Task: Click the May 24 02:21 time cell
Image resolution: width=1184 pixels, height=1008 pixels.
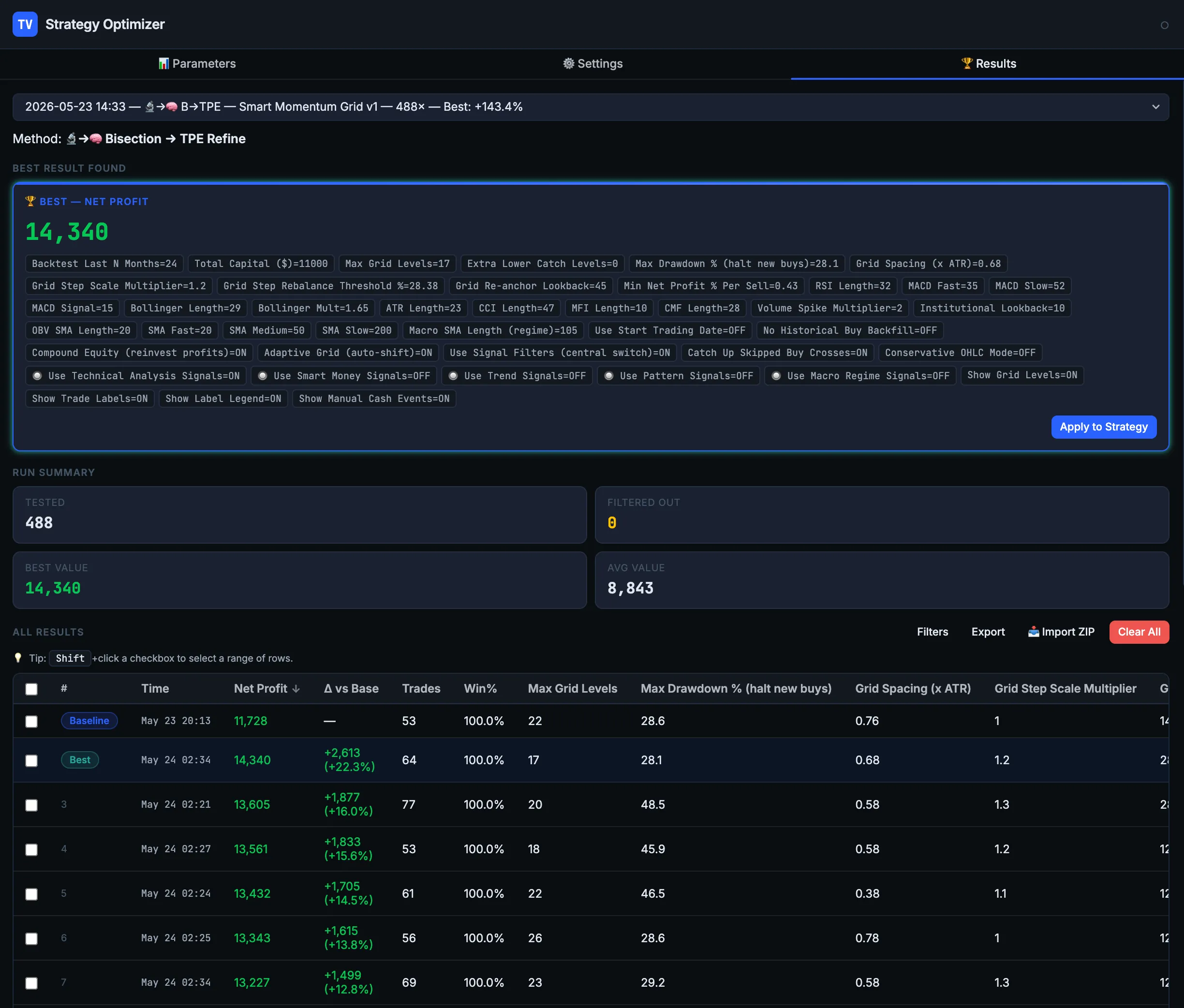Action: [176, 804]
